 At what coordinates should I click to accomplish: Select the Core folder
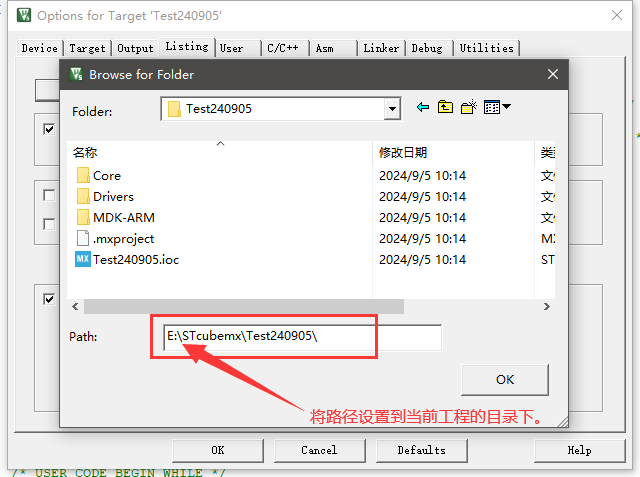pyautogui.click(x=106, y=175)
